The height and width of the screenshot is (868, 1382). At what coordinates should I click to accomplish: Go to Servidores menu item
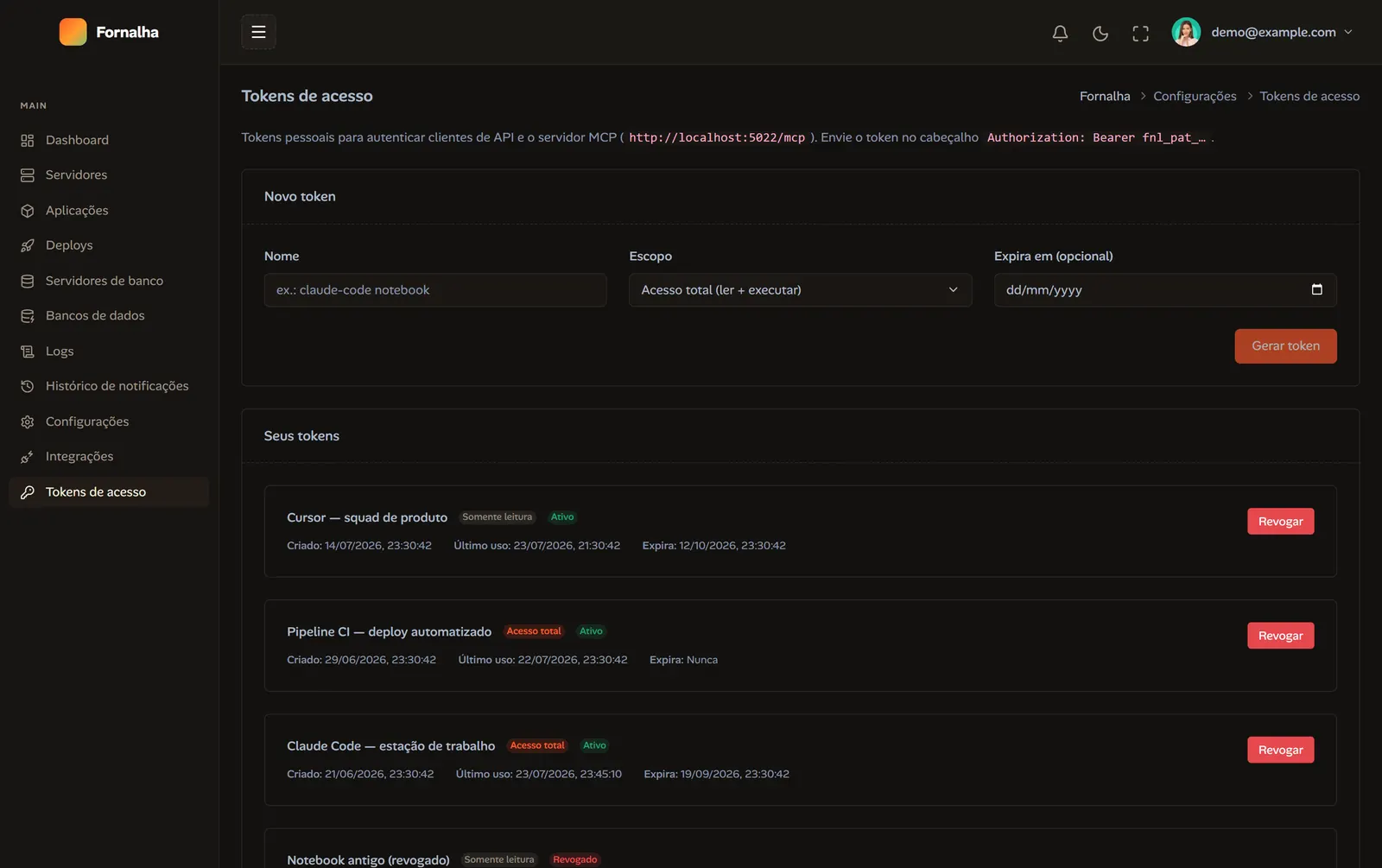[x=109, y=175]
